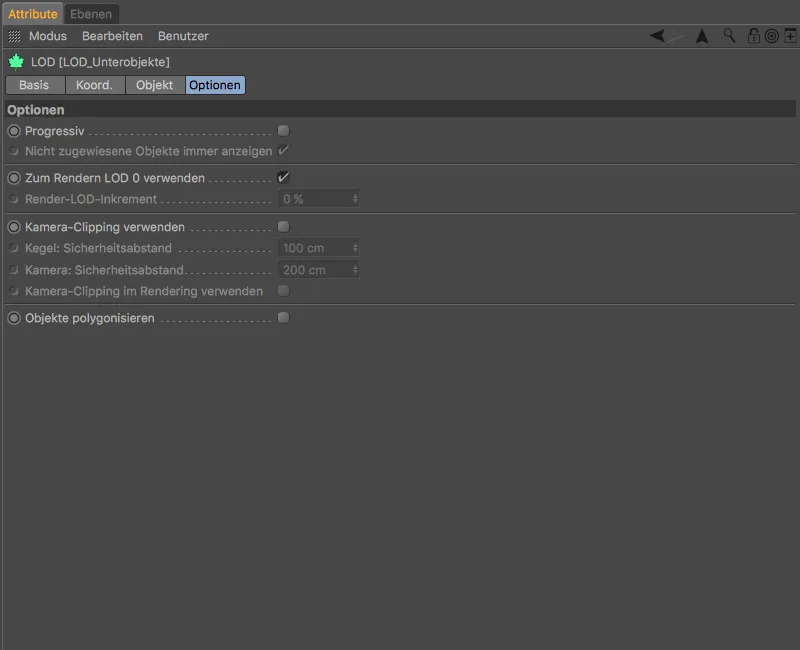Toggle the mode lock target icon
Viewport: 800px width, 650px height.
click(772, 36)
